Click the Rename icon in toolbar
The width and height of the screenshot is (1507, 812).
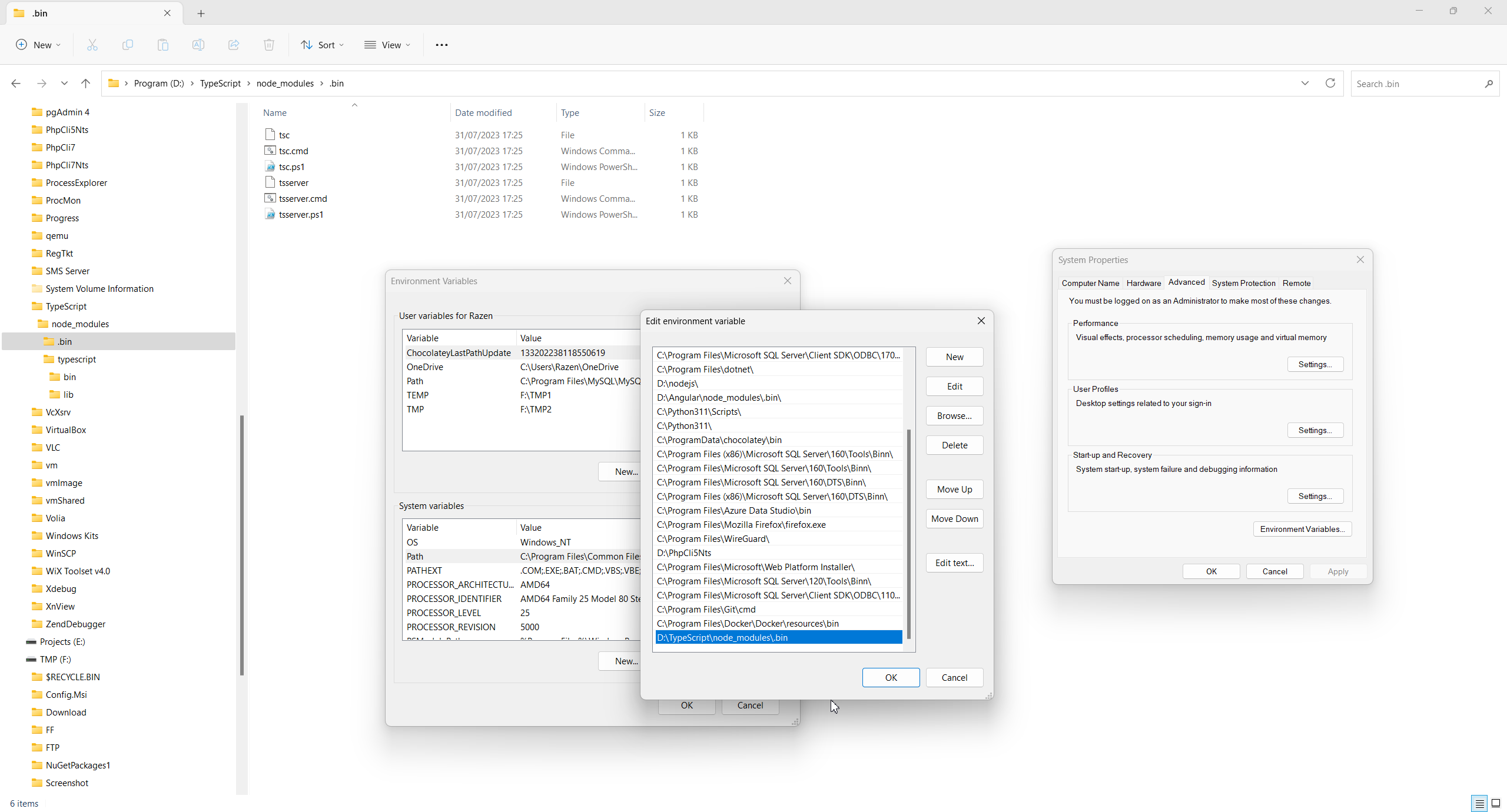click(x=198, y=45)
